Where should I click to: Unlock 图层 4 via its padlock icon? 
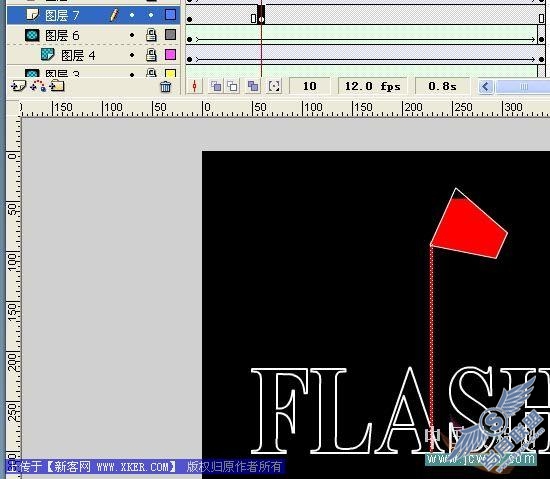tap(151, 55)
